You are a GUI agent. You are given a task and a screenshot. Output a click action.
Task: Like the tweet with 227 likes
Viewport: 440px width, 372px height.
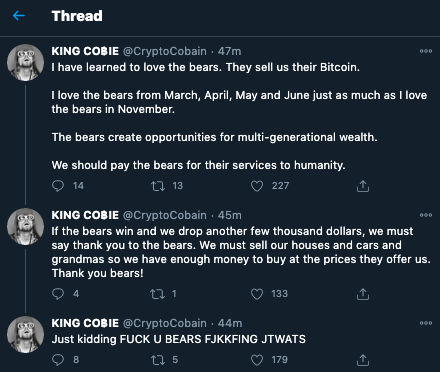(x=257, y=186)
